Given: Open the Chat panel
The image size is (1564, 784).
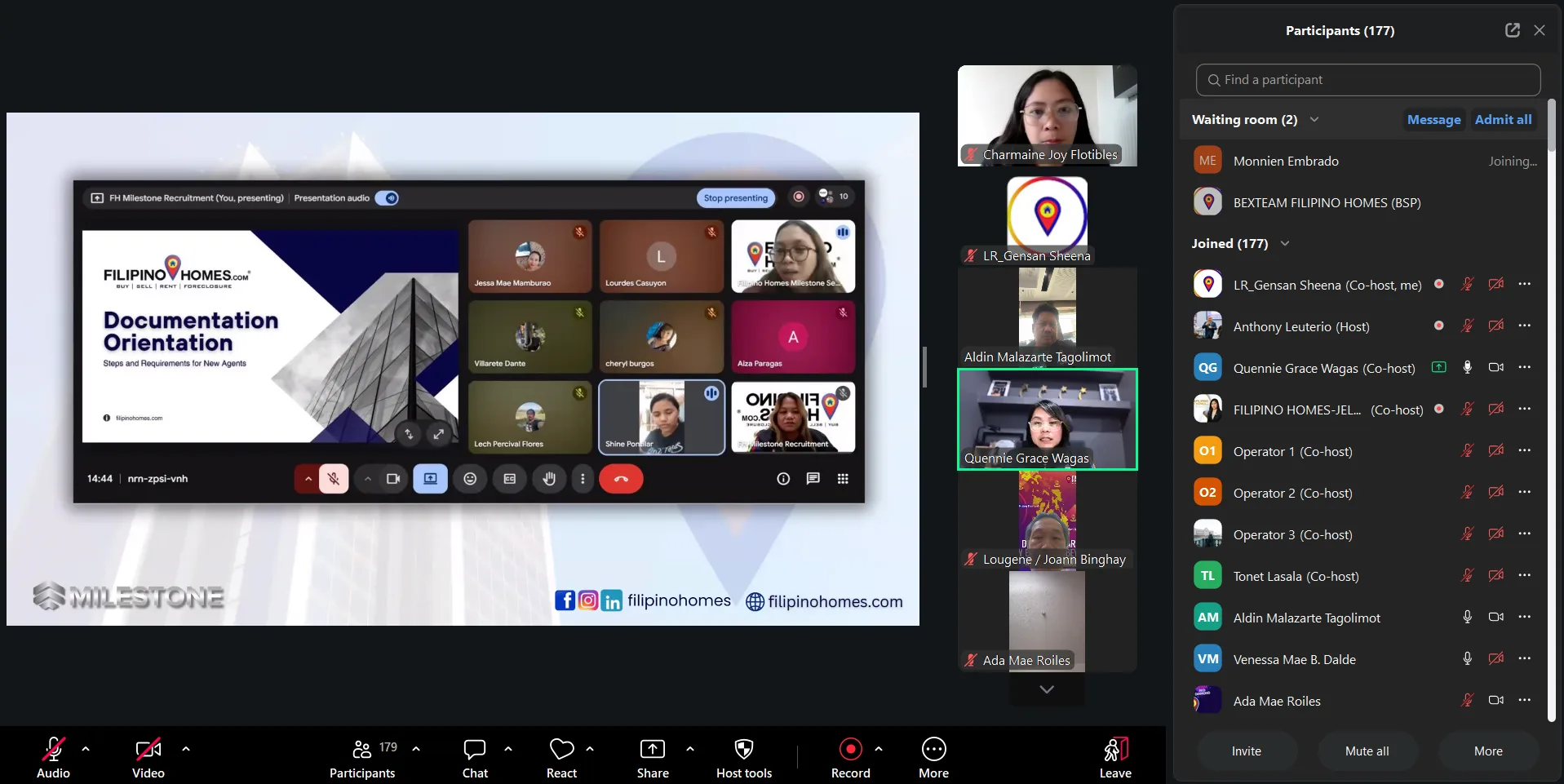Looking at the screenshot, I should (475, 757).
